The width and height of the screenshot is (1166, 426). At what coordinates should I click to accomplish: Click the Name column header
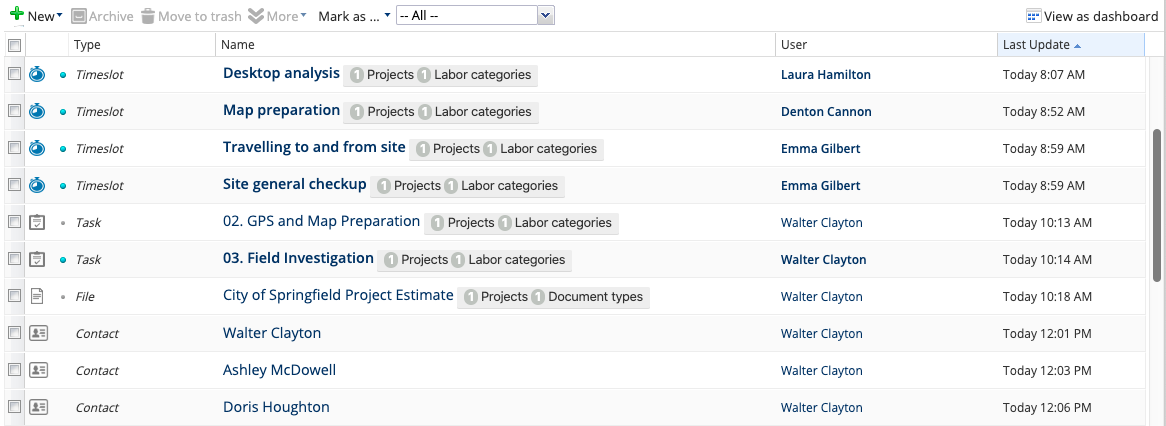tap(495, 45)
